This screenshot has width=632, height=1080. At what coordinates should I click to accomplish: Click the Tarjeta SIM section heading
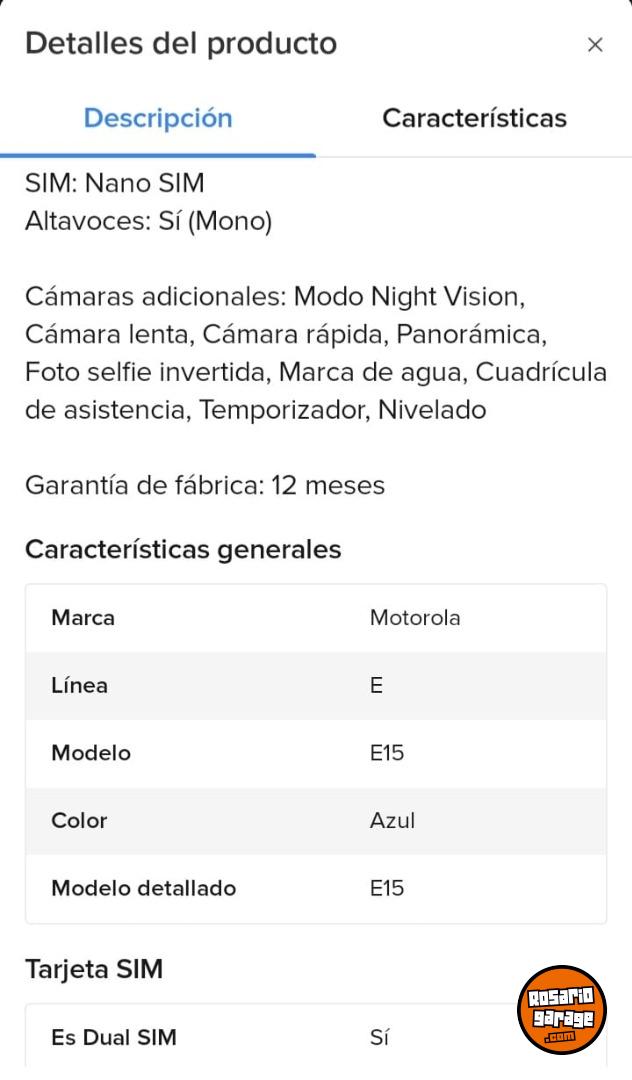click(x=94, y=969)
